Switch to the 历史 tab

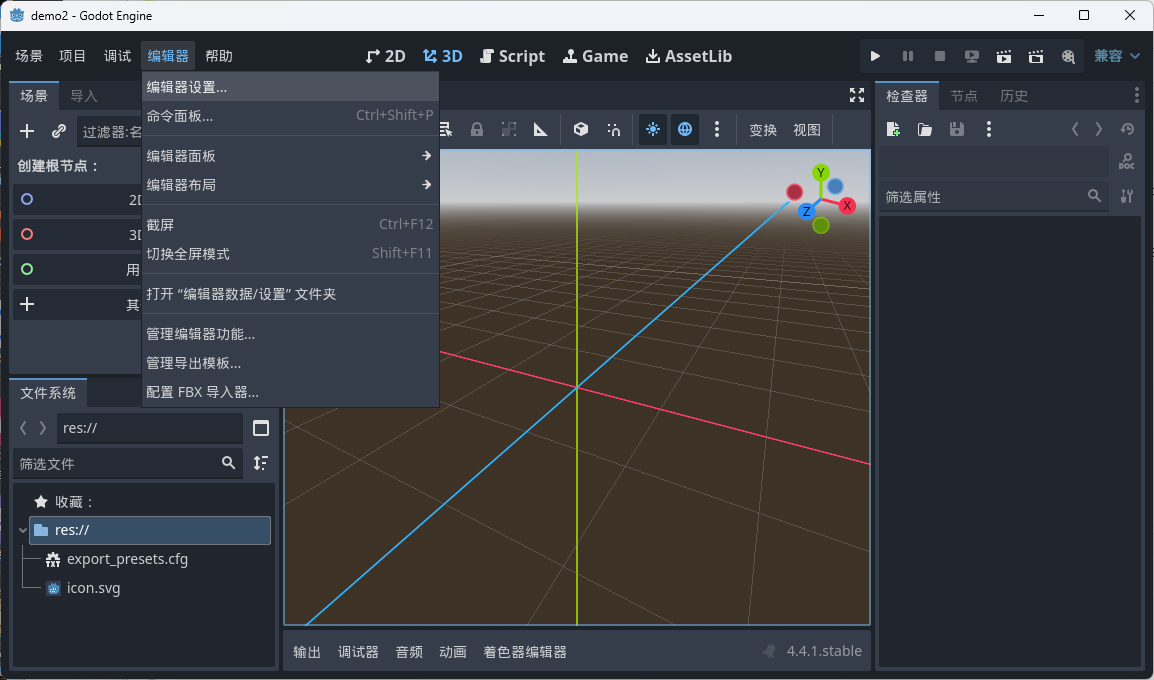(1013, 96)
